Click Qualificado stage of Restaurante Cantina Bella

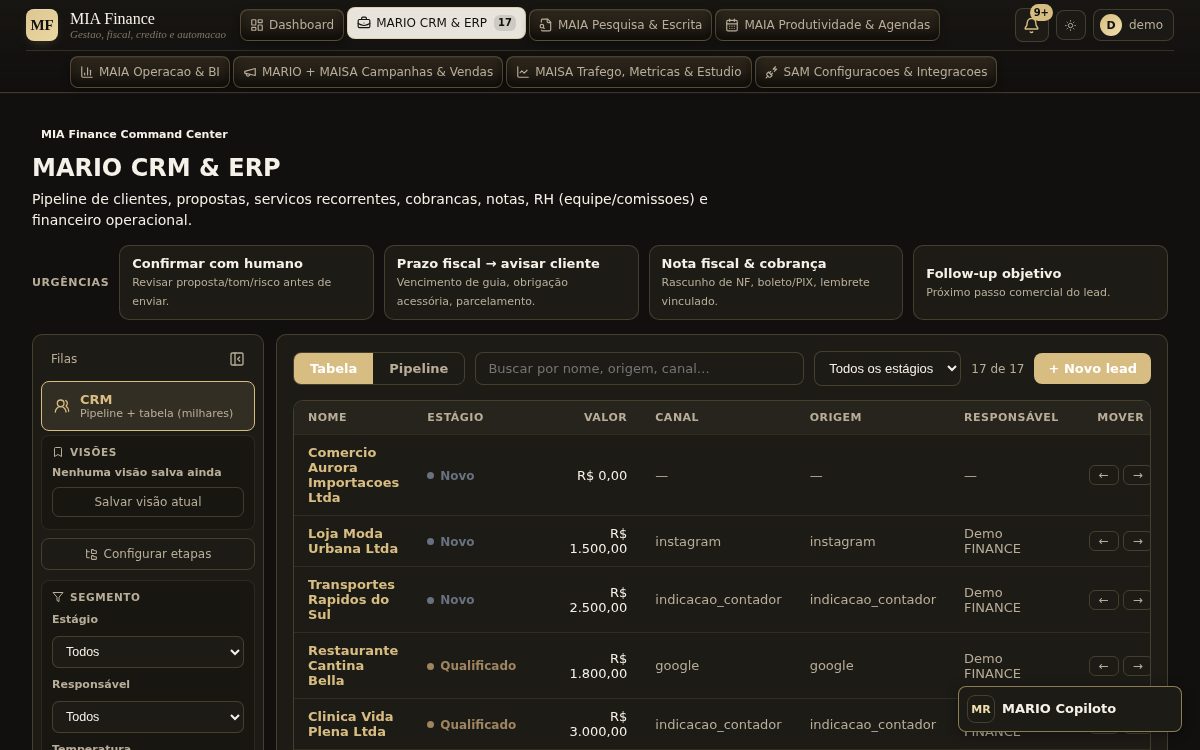pos(472,666)
